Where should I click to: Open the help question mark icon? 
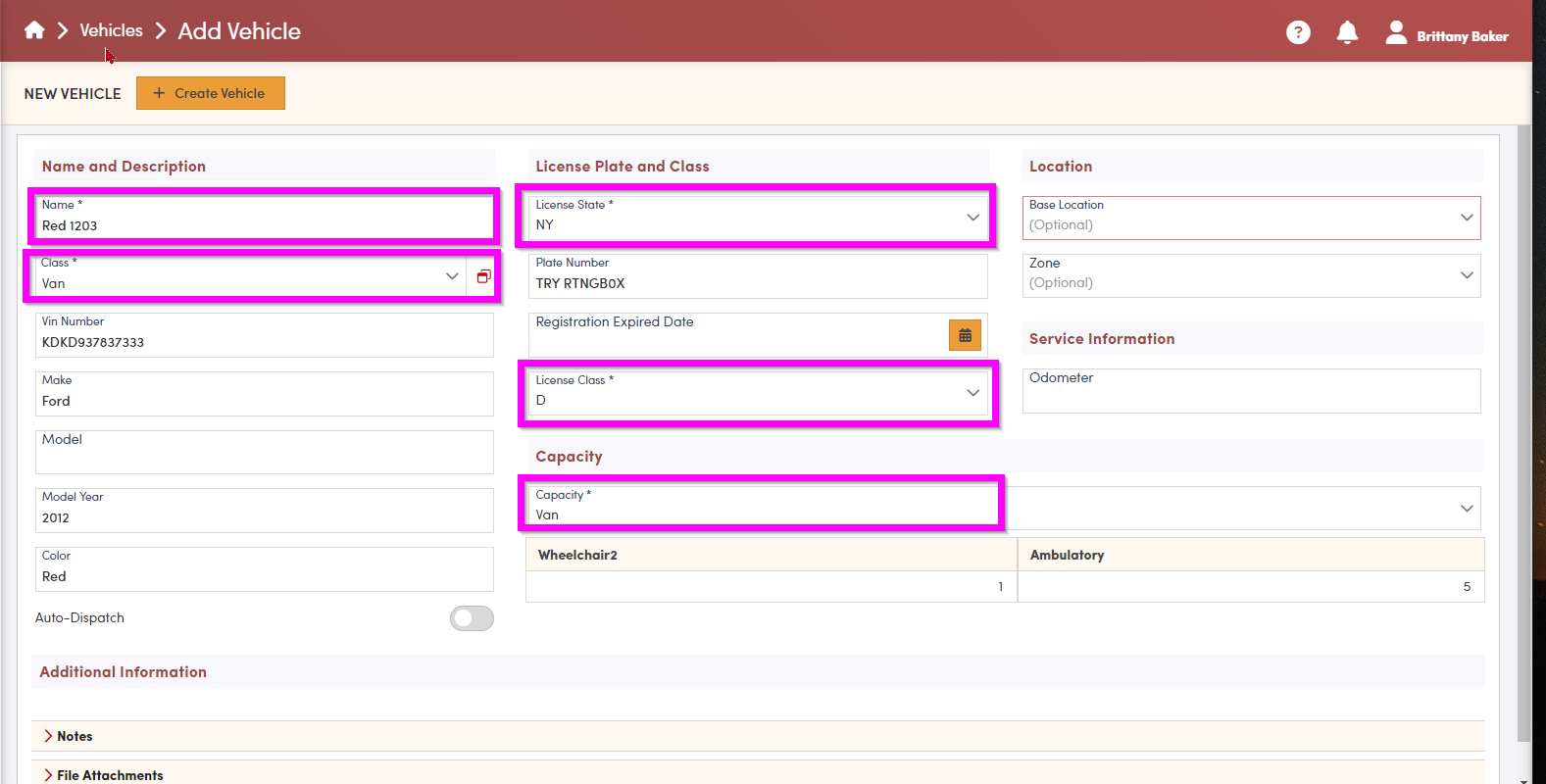pyautogui.click(x=1298, y=32)
